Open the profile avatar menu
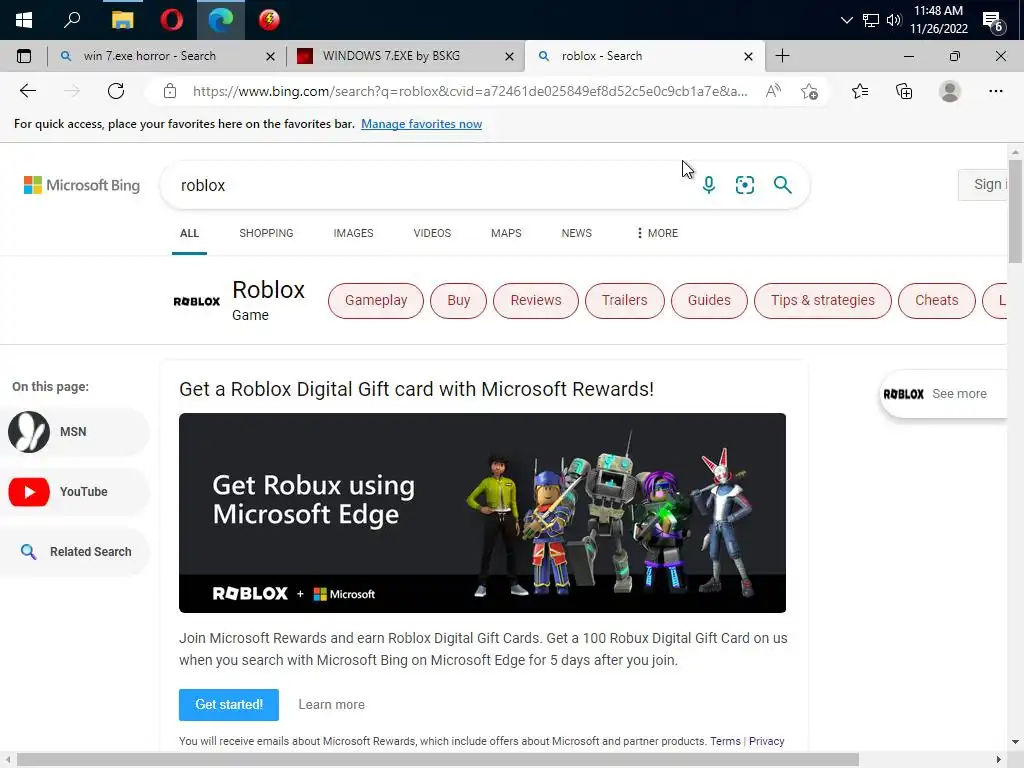1024x768 pixels. 950,91
